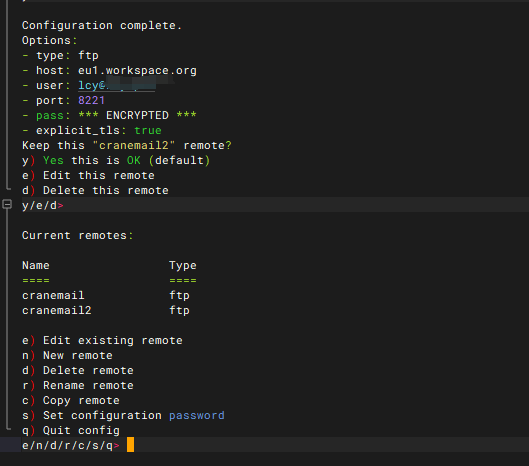The image size is (529, 466).
Task: Click the 'Options:' label
Action: point(50,40)
